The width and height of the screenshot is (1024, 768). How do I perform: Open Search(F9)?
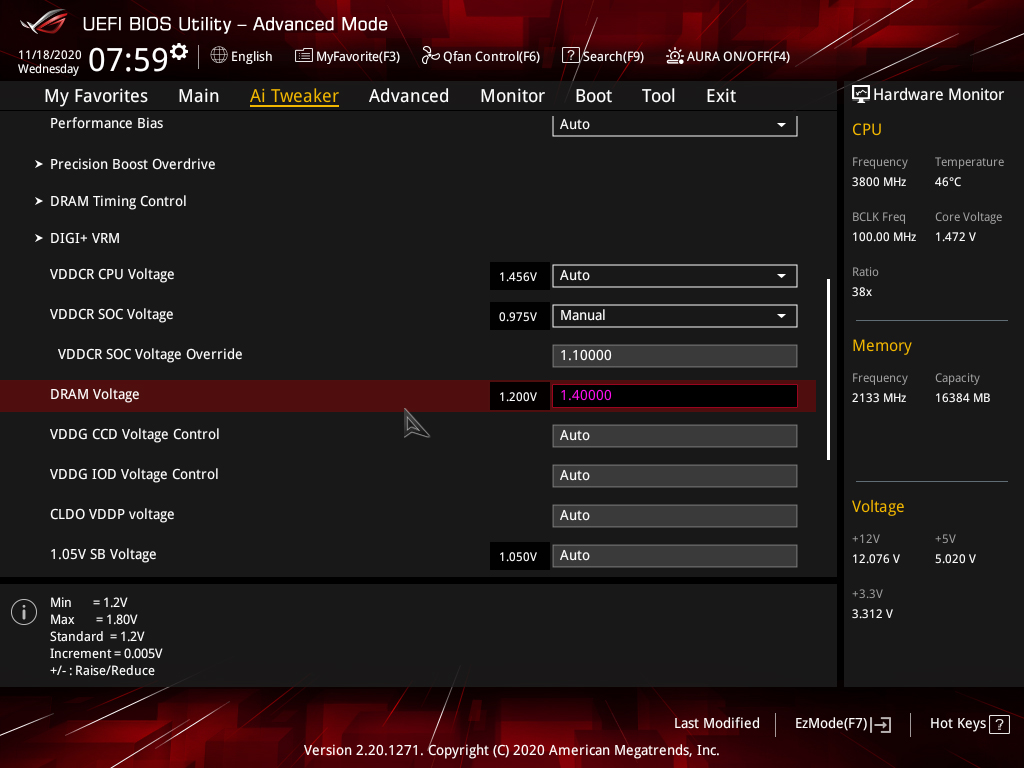pyautogui.click(x=603, y=56)
